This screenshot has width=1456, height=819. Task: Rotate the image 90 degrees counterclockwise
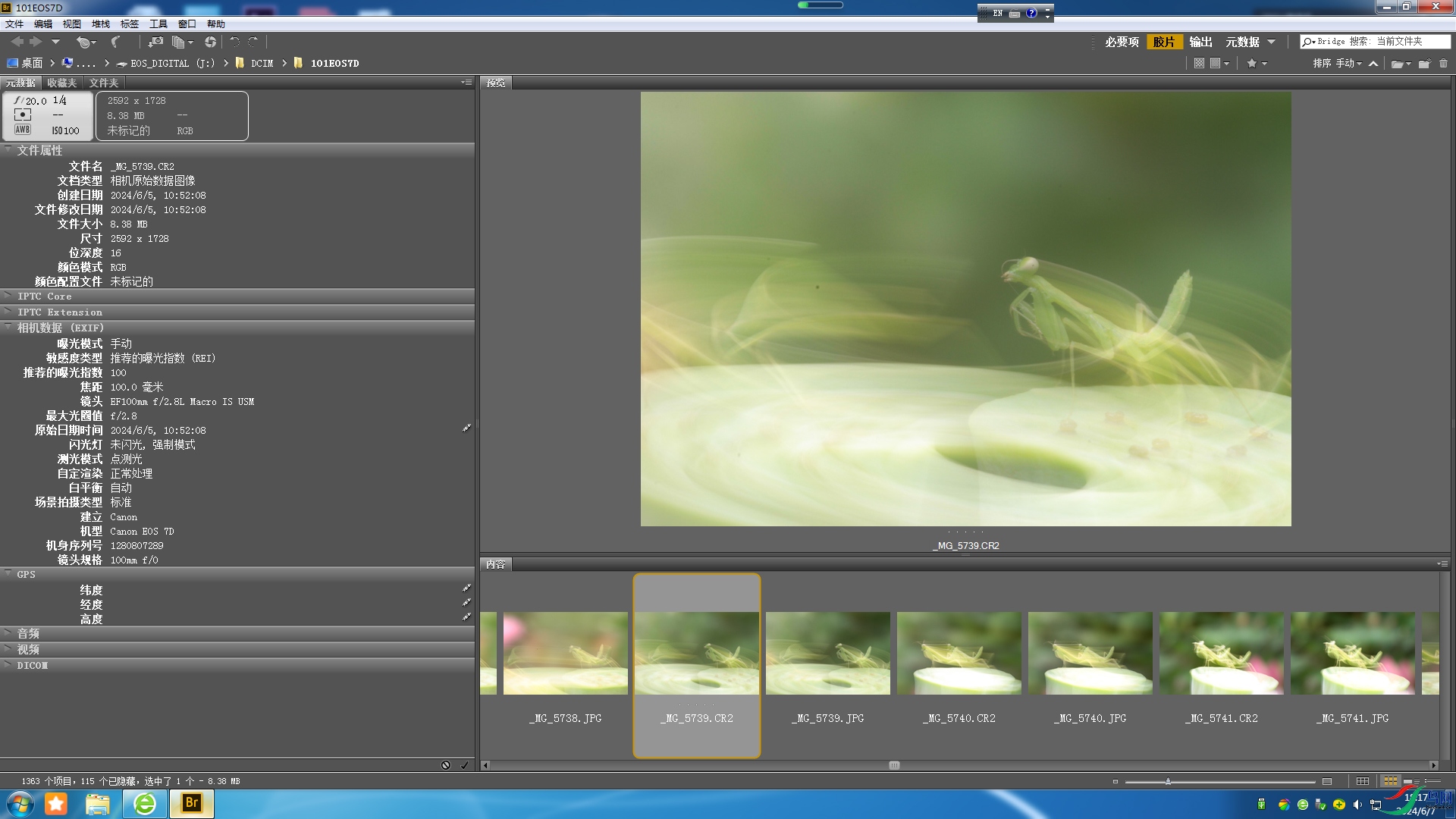coord(234,42)
